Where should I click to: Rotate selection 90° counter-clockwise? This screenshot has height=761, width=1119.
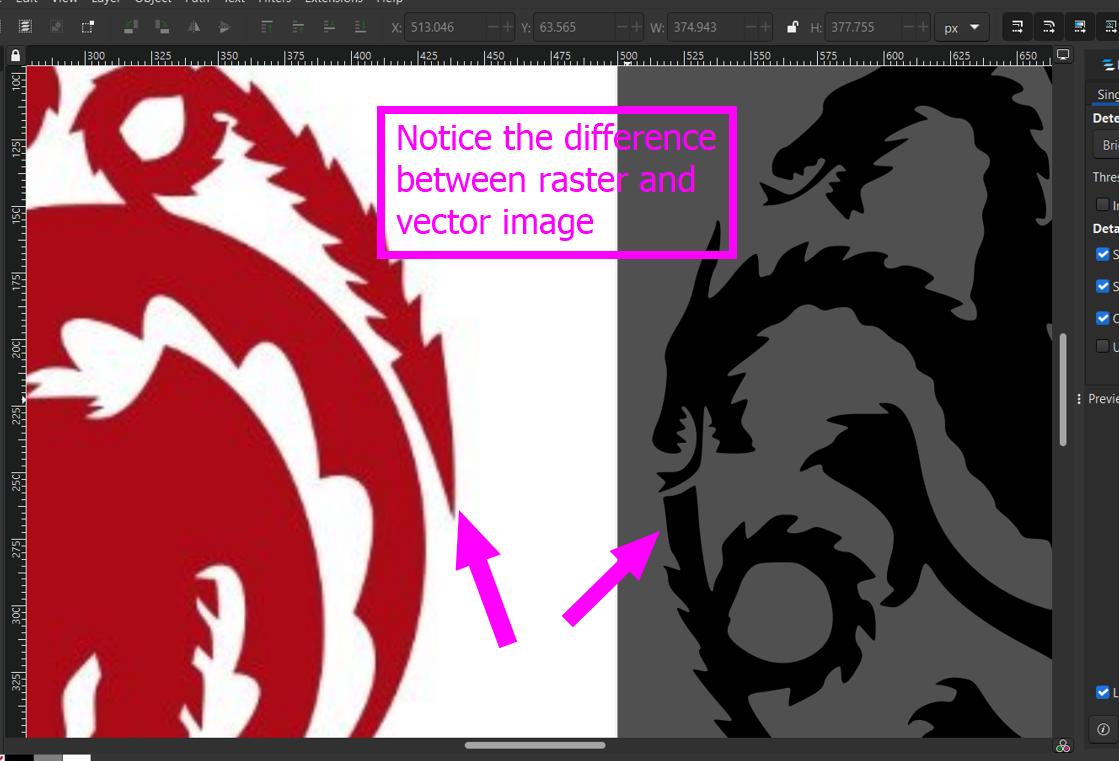tap(131, 27)
